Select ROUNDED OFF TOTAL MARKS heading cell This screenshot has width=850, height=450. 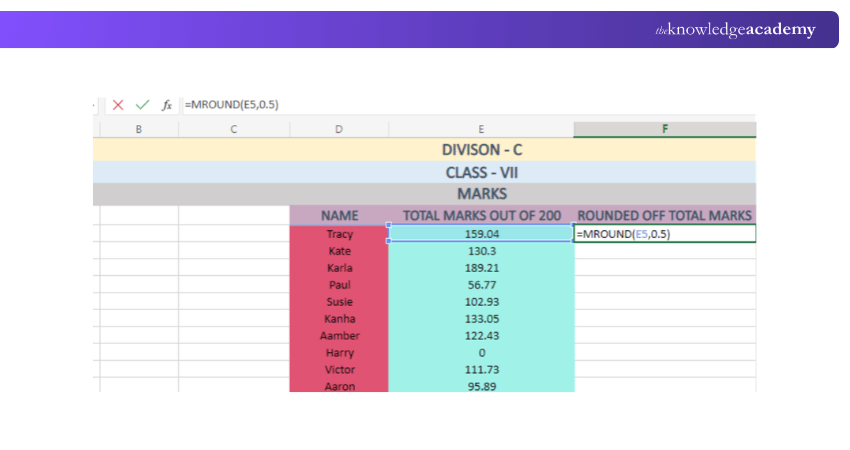point(665,215)
